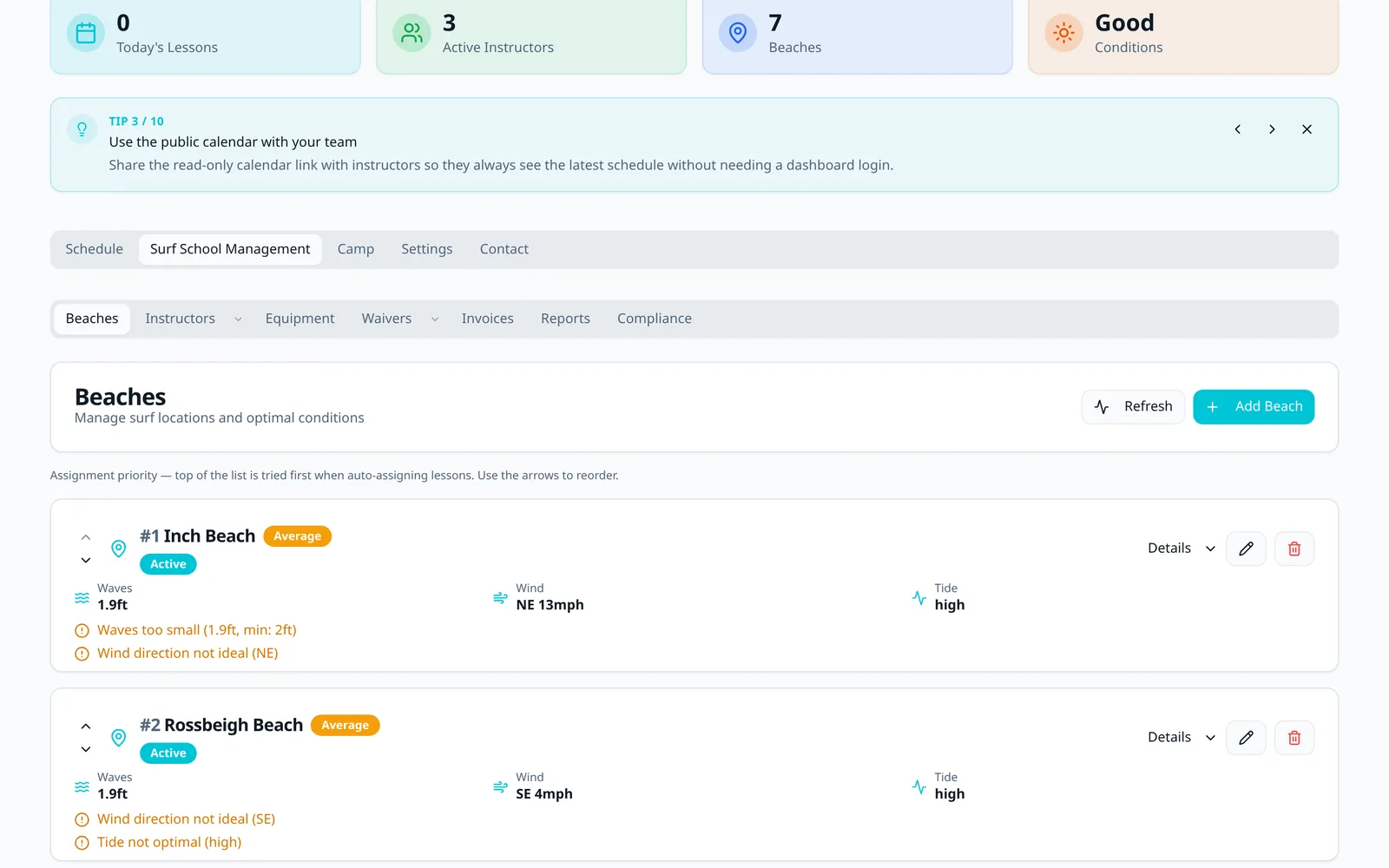Click the Add Beach button
1389x868 pixels.
tap(1254, 407)
